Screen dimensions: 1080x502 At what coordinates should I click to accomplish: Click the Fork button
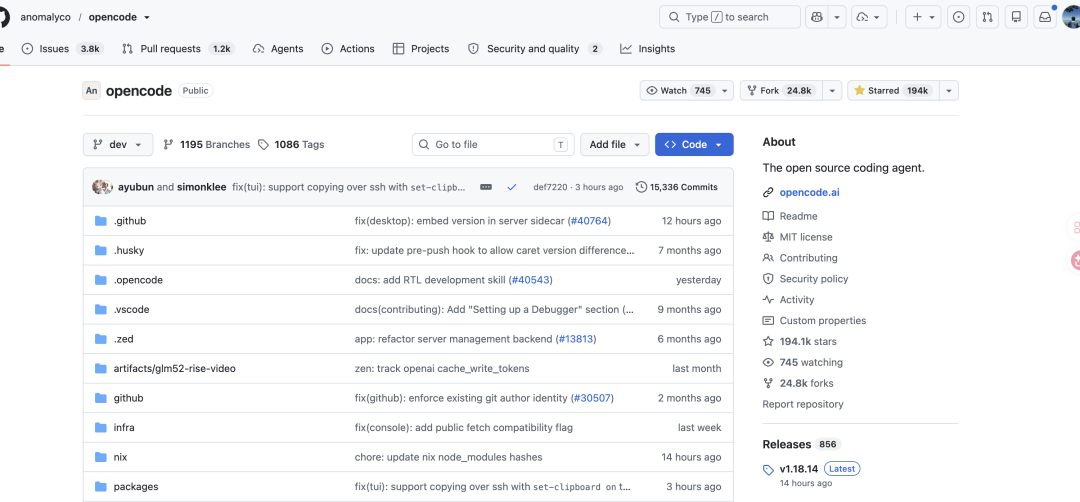tap(782, 90)
